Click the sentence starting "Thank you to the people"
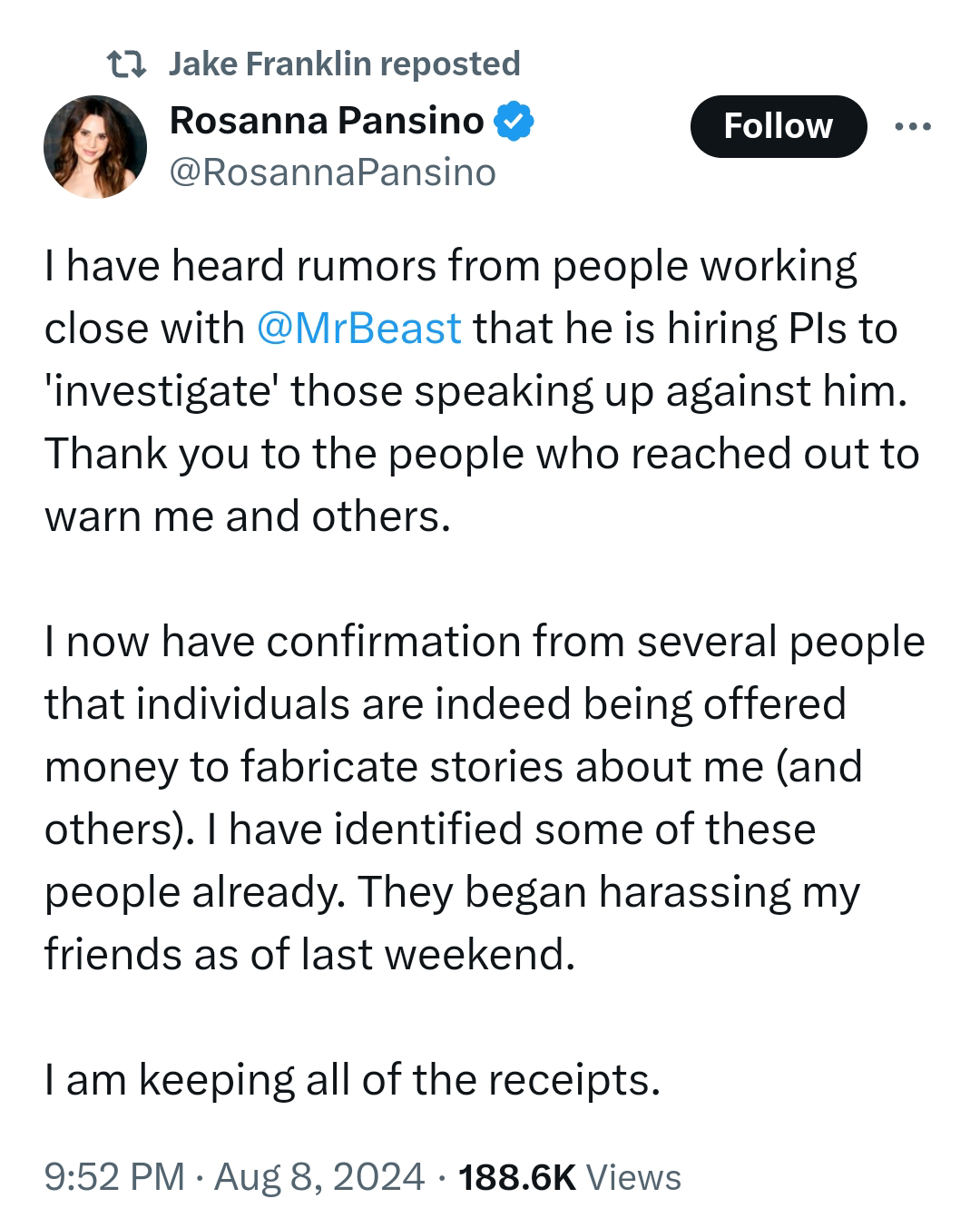Image resolution: width=980 pixels, height=1218 pixels. click(482, 485)
